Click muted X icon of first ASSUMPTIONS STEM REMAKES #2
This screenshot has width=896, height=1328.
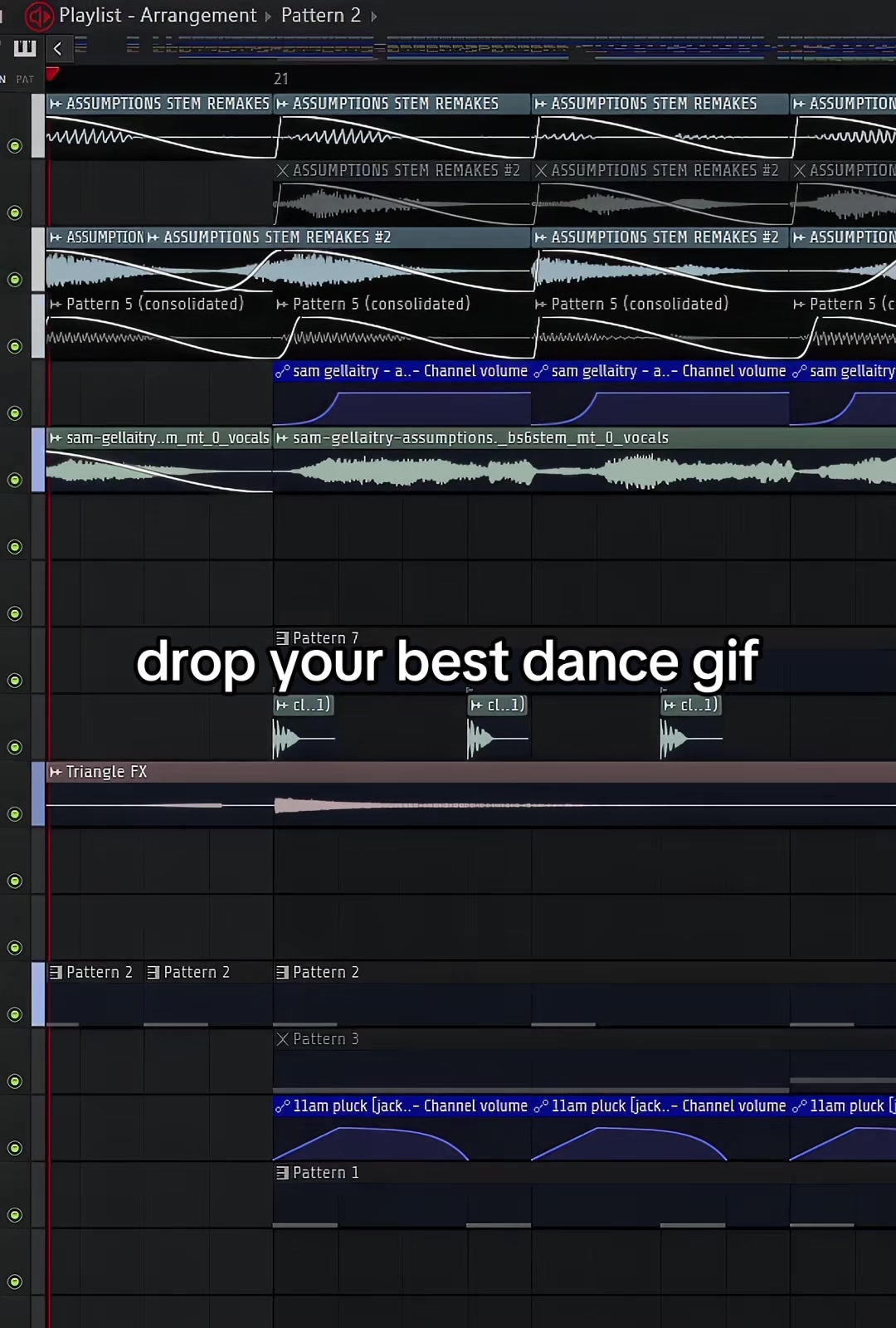tap(282, 170)
